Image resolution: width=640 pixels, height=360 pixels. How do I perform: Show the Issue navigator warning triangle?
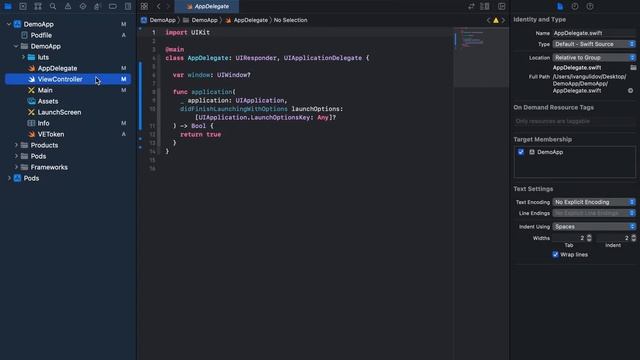click(68, 7)
